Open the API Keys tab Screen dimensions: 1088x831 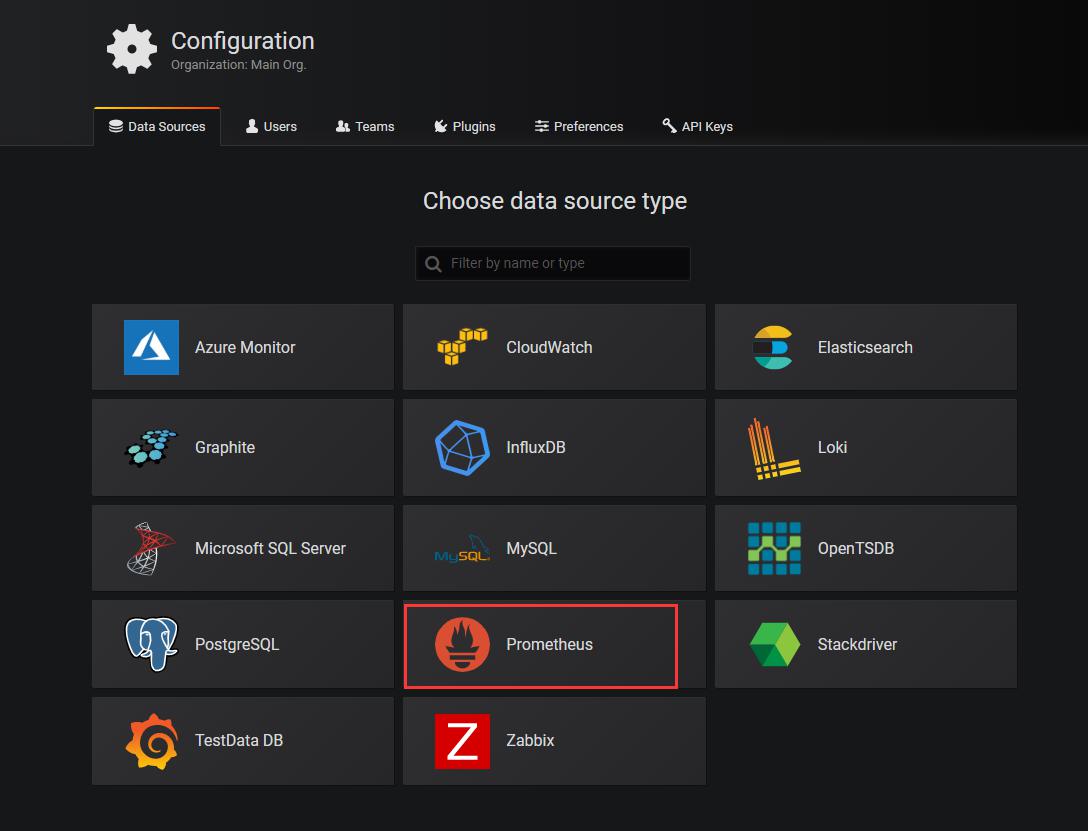[697, 126]
